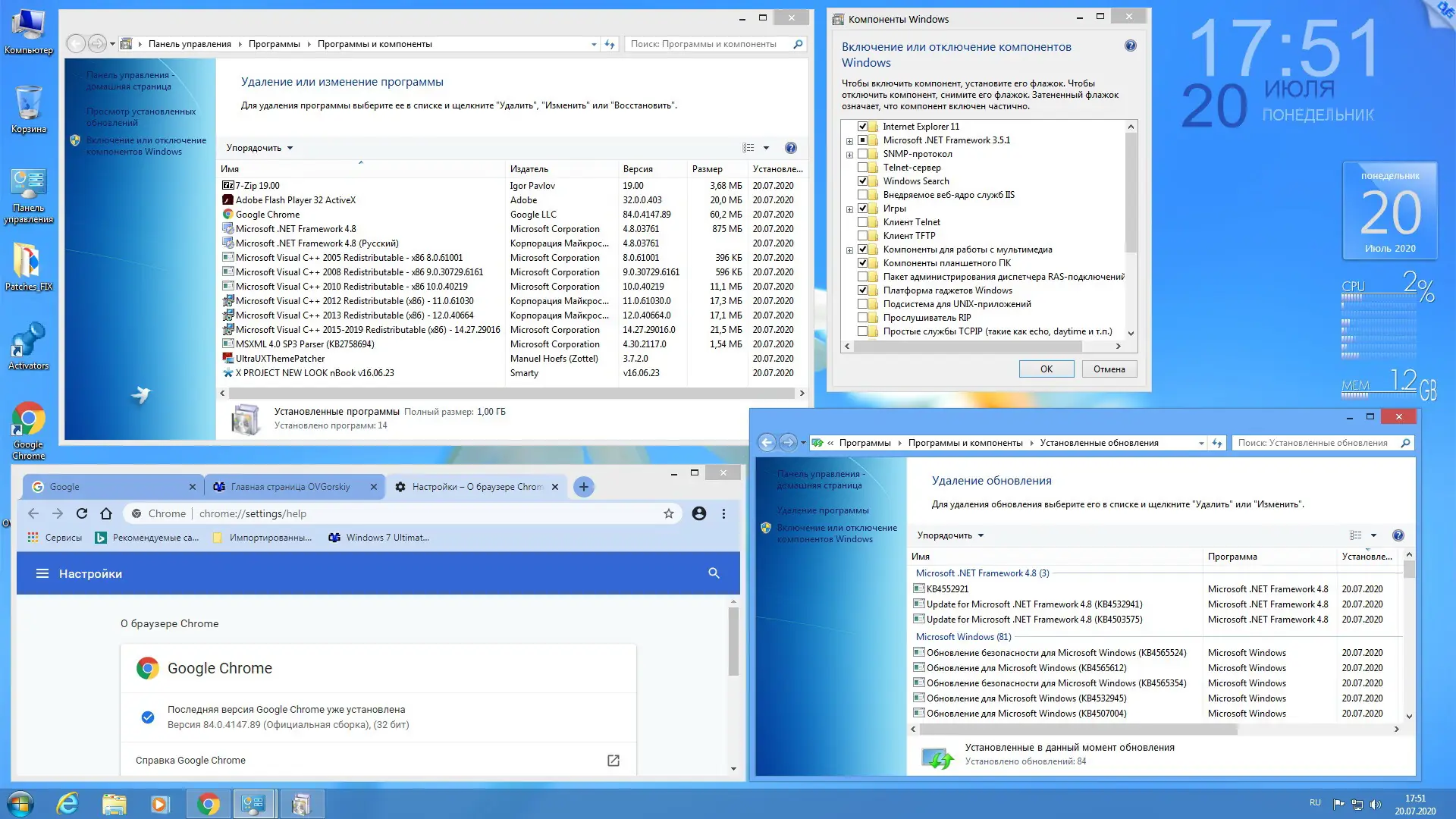Open Chrome Настройки hamburger menu

click(x=42, y=573)
